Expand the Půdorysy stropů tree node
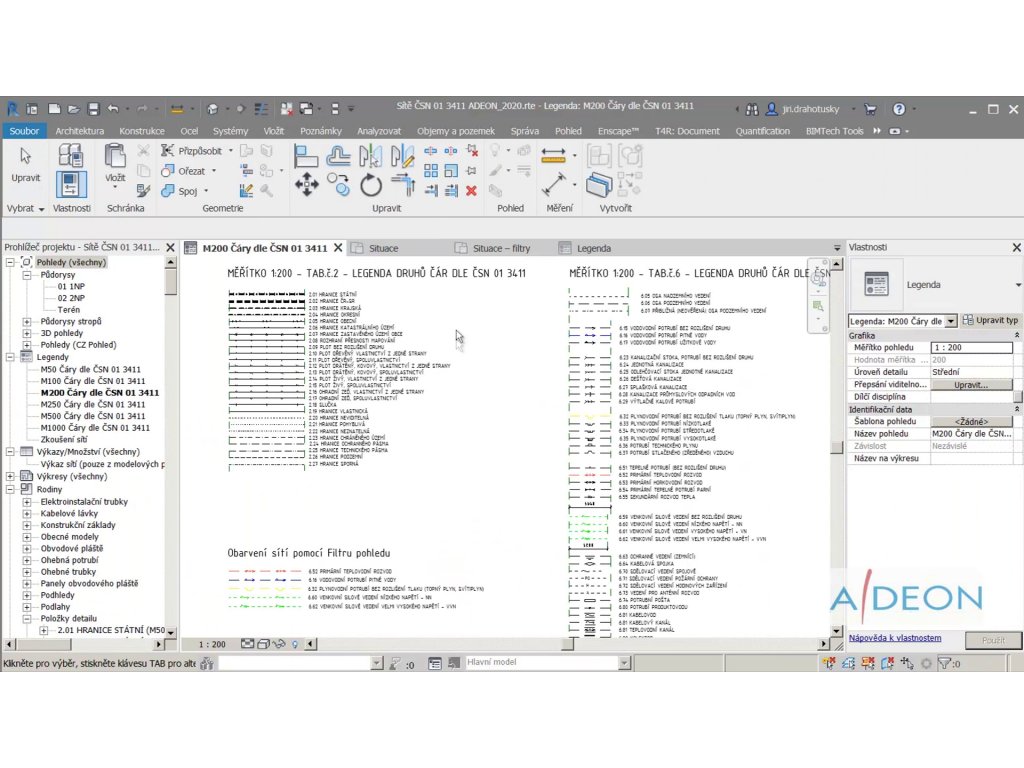 (x=27, y=321)
